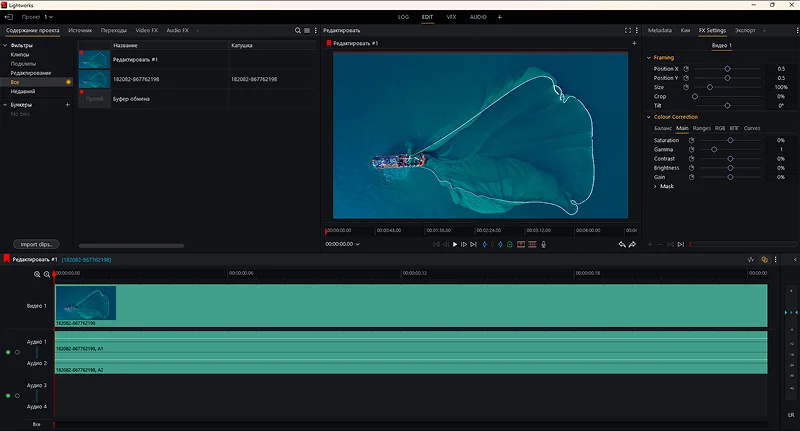Toggle keyframe stopwatch for Position Y
Viewport: 800px width, 431px height.
tap(686, 78)
